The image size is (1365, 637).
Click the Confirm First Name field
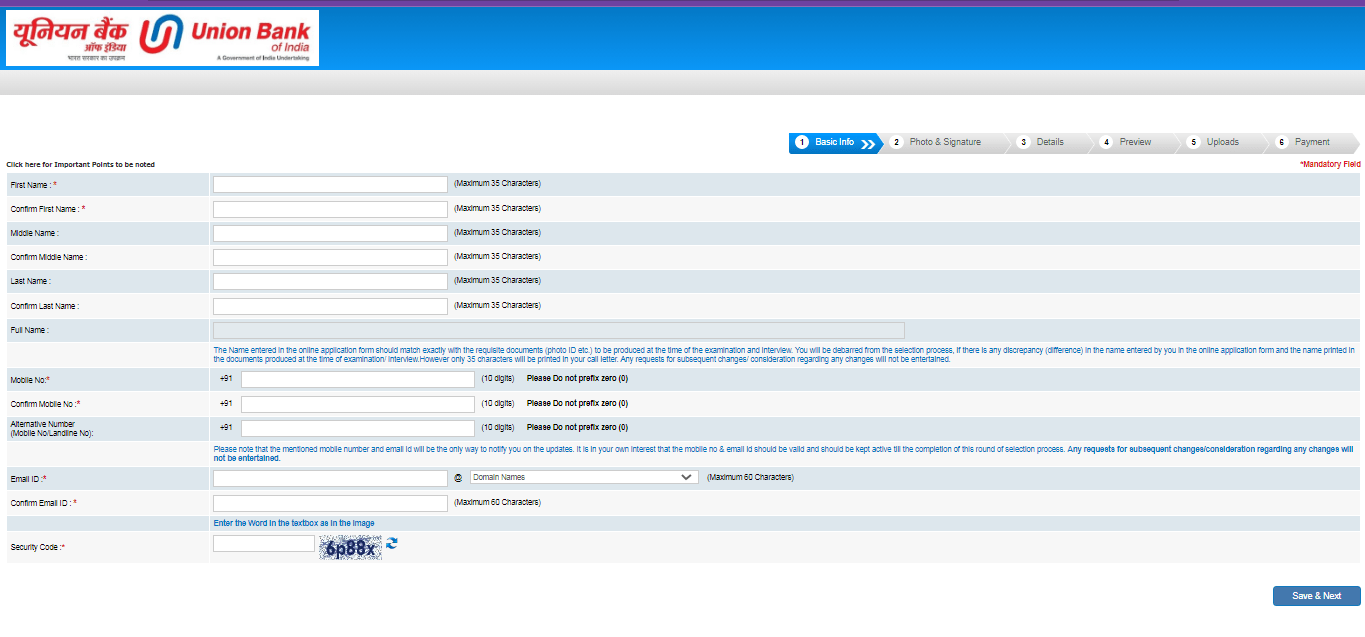click(330, 209)
